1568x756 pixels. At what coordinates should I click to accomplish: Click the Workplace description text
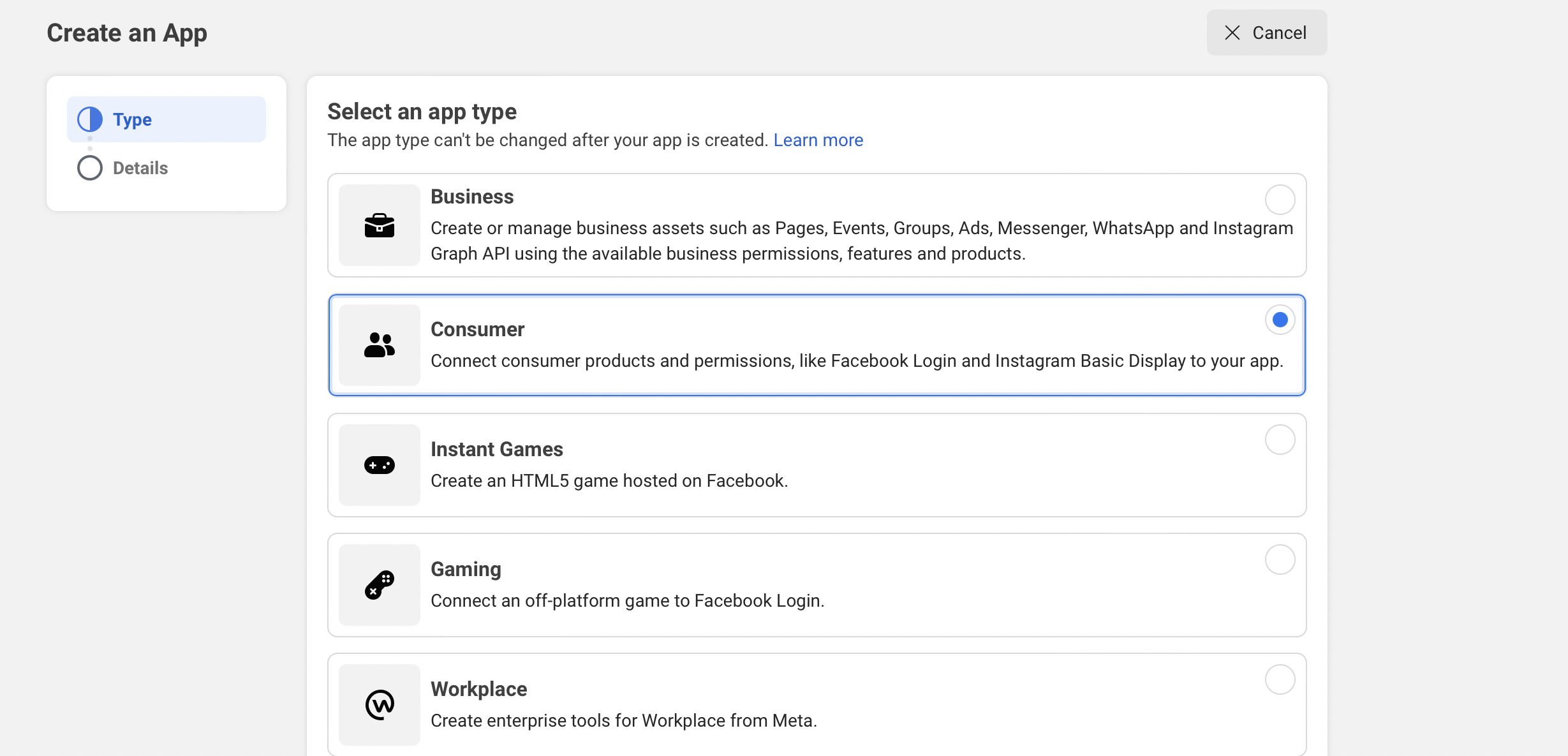pyautogui.click(x=623, y=720)
